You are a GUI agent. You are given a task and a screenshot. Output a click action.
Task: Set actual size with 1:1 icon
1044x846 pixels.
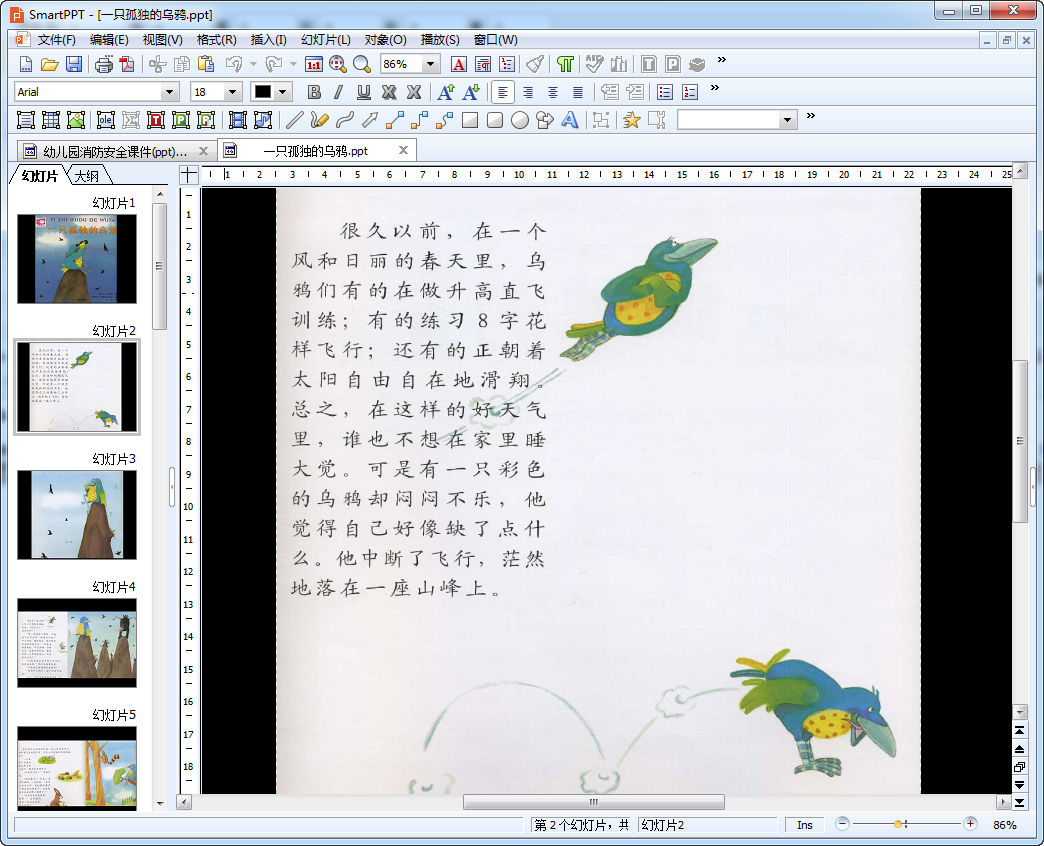[x=314, y=64]
